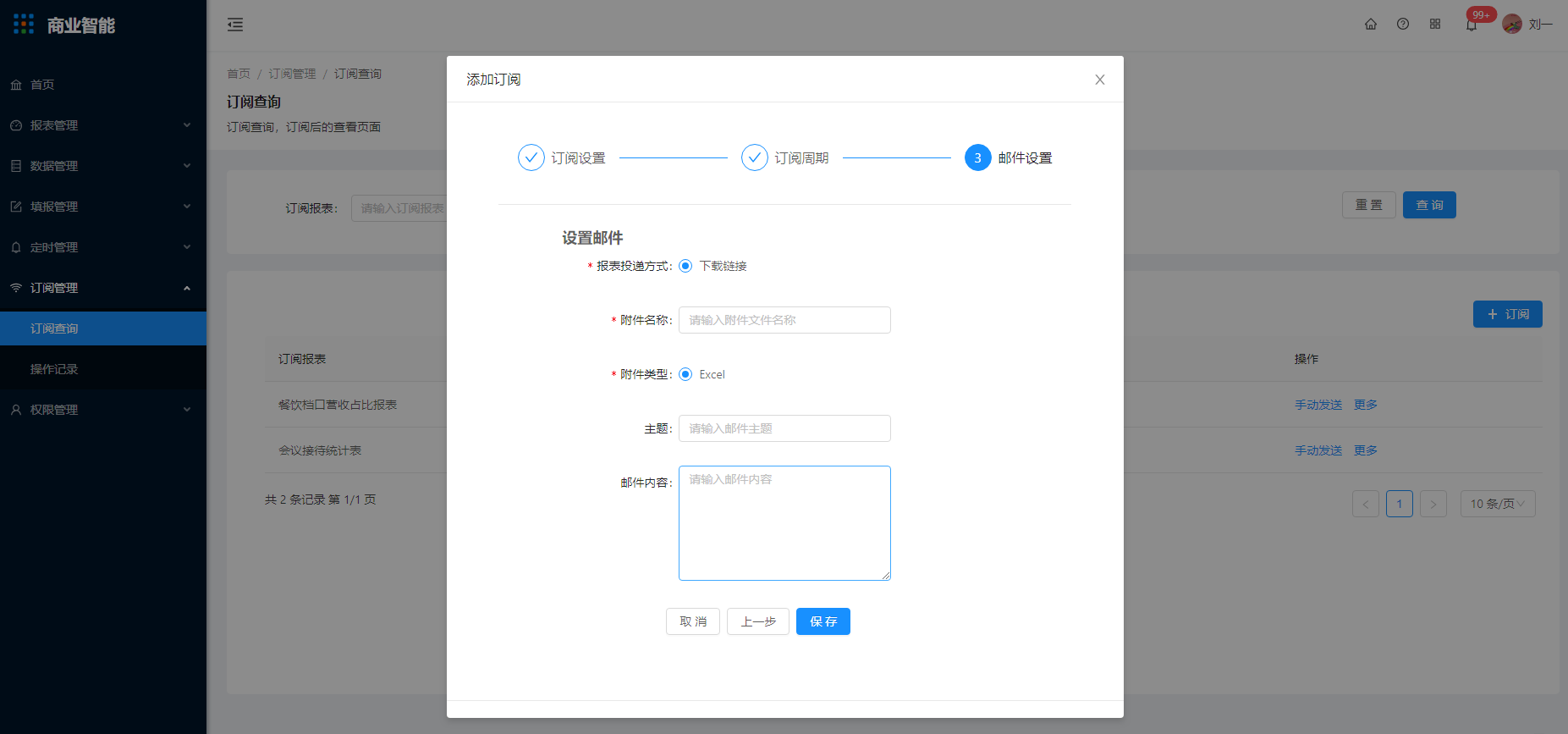Focus the 订阅报表 search input
The image size is (1568, 734).
399,208
